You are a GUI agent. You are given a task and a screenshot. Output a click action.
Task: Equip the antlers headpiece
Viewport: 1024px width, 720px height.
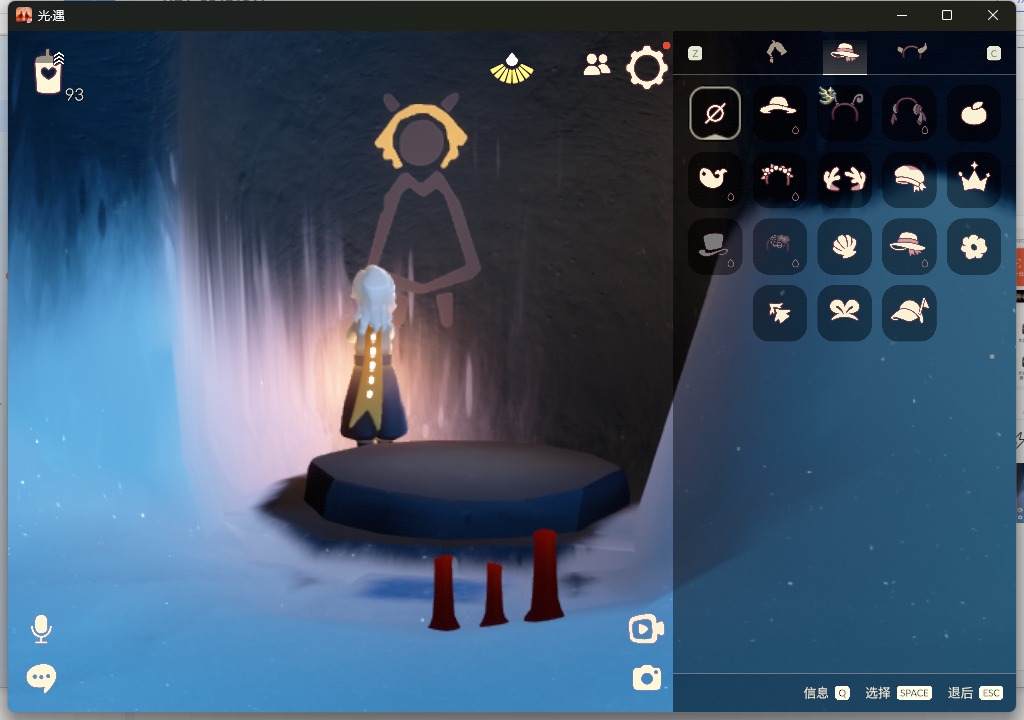click(x=844, y=180)
